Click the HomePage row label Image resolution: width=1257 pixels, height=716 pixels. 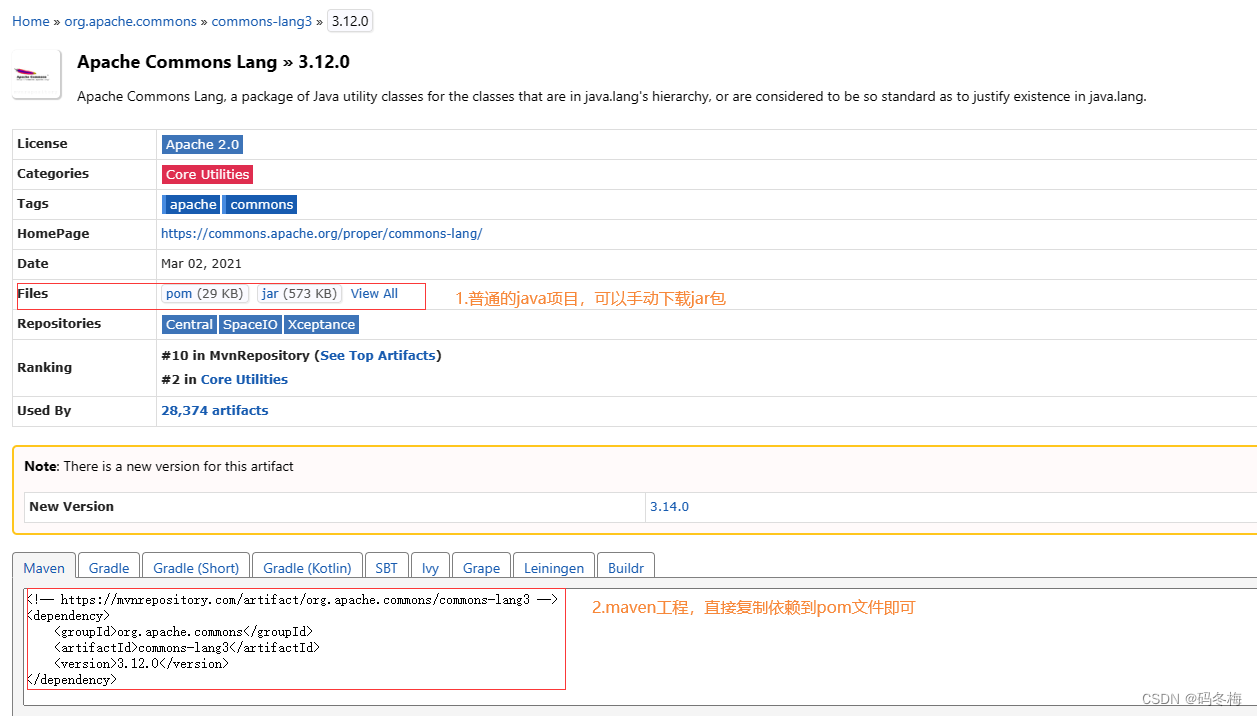coord(53,234)
